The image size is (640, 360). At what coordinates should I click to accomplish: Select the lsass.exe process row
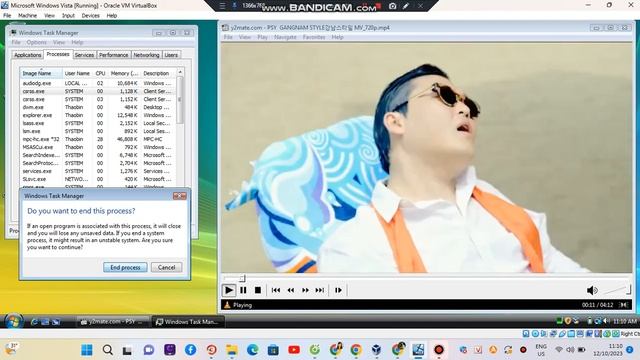tap(98, 123)
